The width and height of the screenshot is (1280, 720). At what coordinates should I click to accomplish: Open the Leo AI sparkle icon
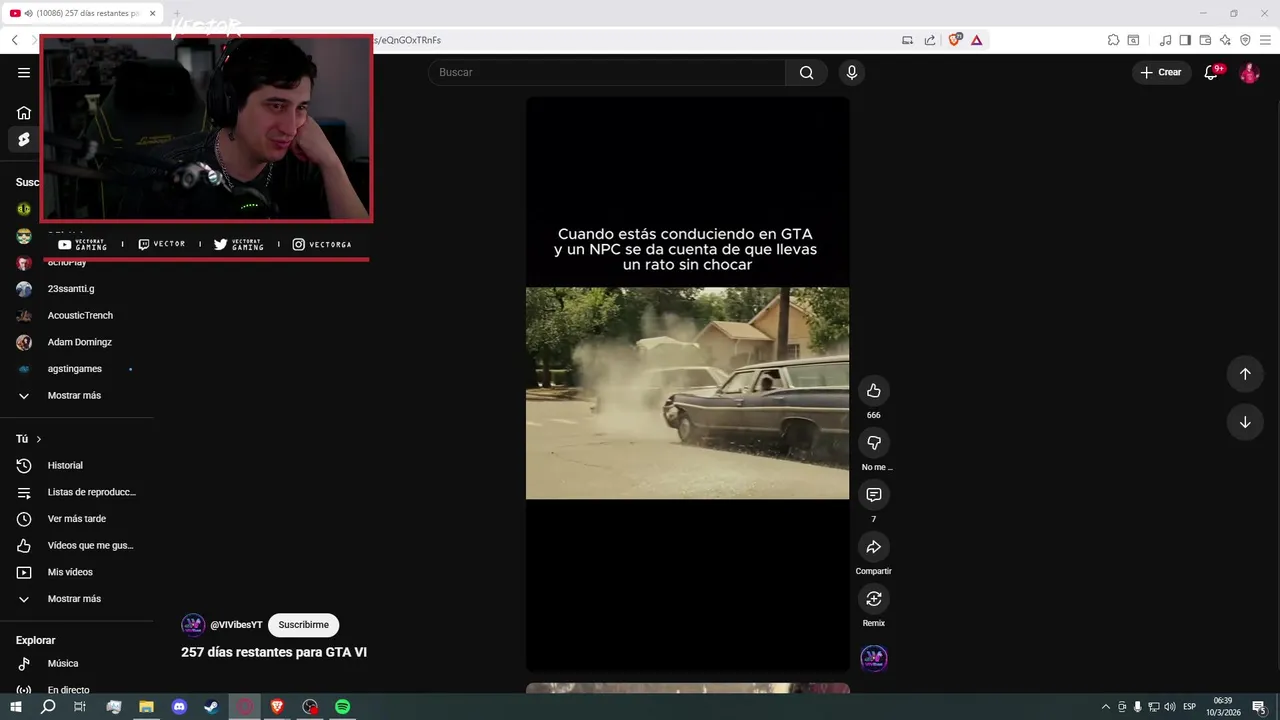tap(1225, 40)
